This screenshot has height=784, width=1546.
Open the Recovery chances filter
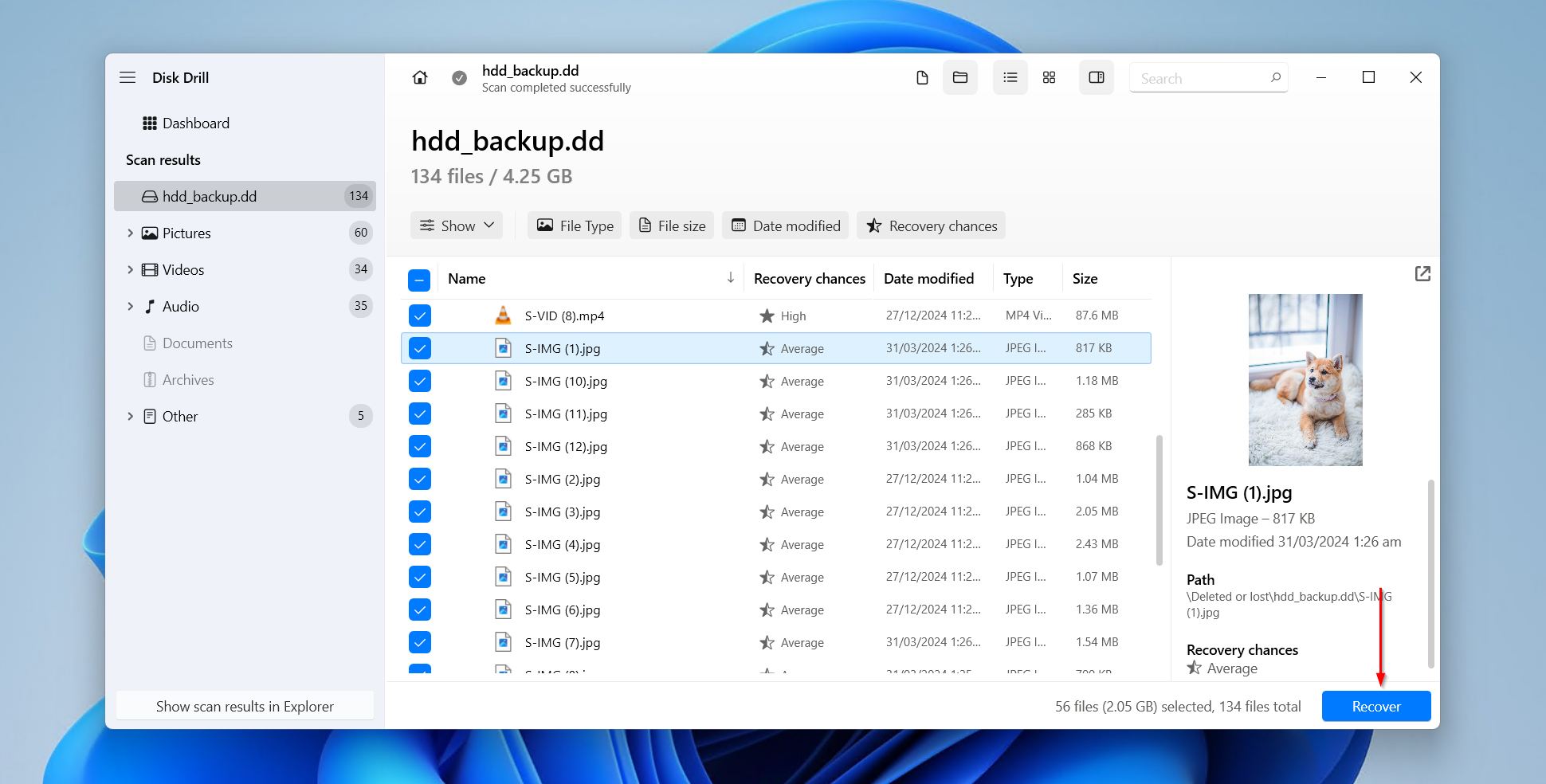(931, 225)
